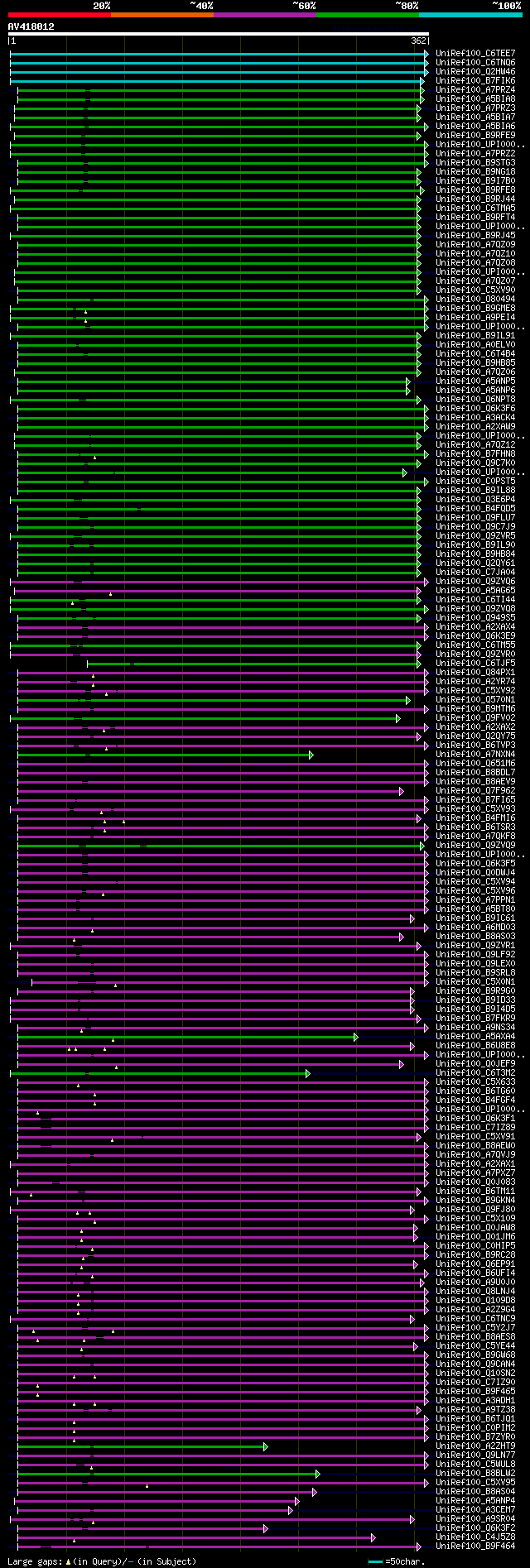Select the UniRef100_C6TMA5 label

coord(475,209)
